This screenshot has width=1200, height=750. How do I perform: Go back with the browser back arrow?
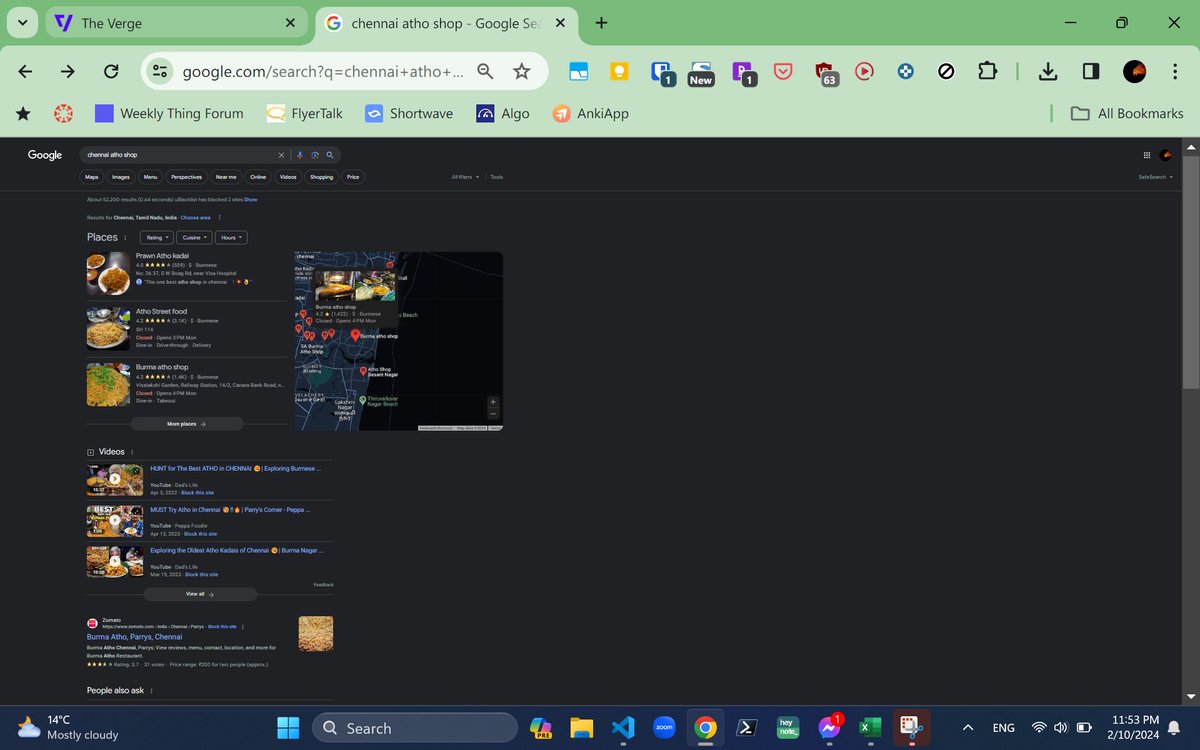pos(26,71)
